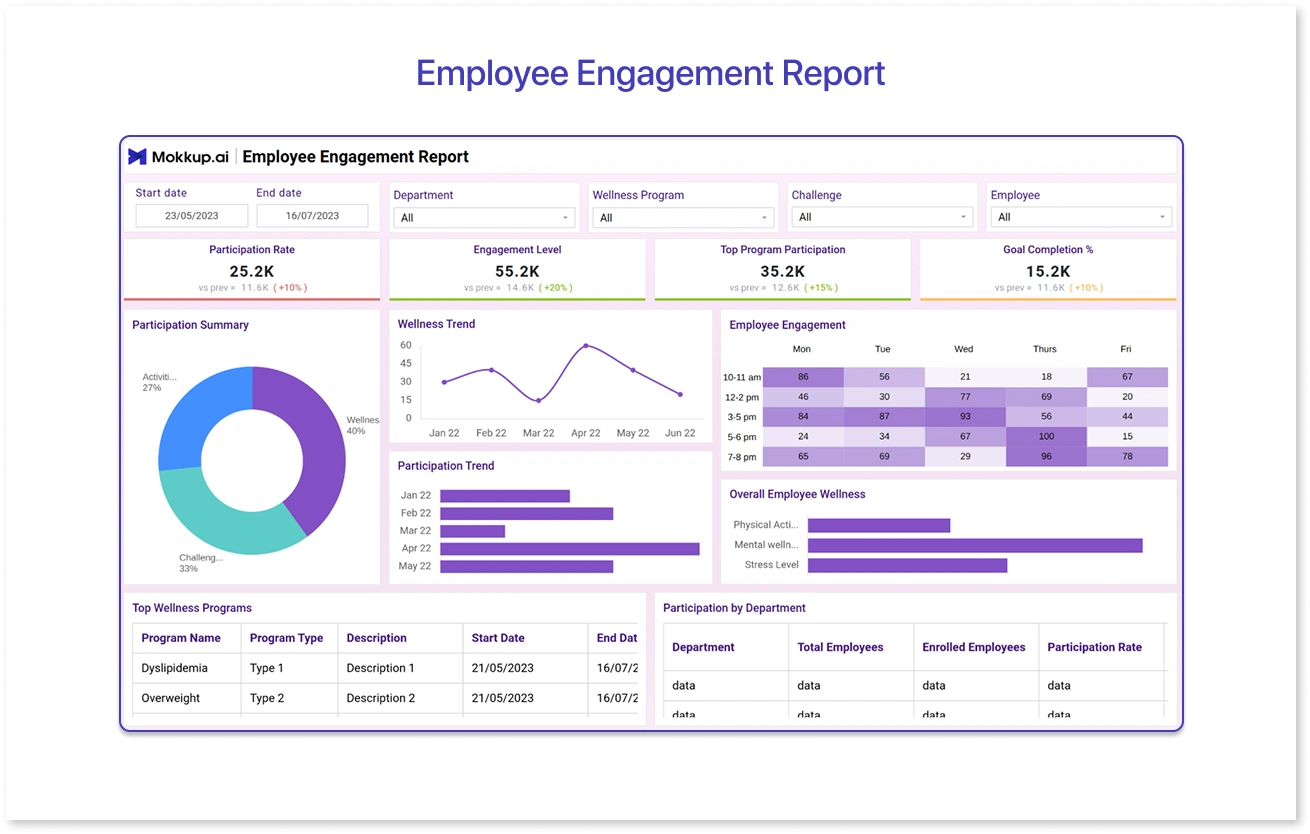Click the Mar 22 bar in Participation Trend
The image size is (1310, 834).
tap(472, 531)
